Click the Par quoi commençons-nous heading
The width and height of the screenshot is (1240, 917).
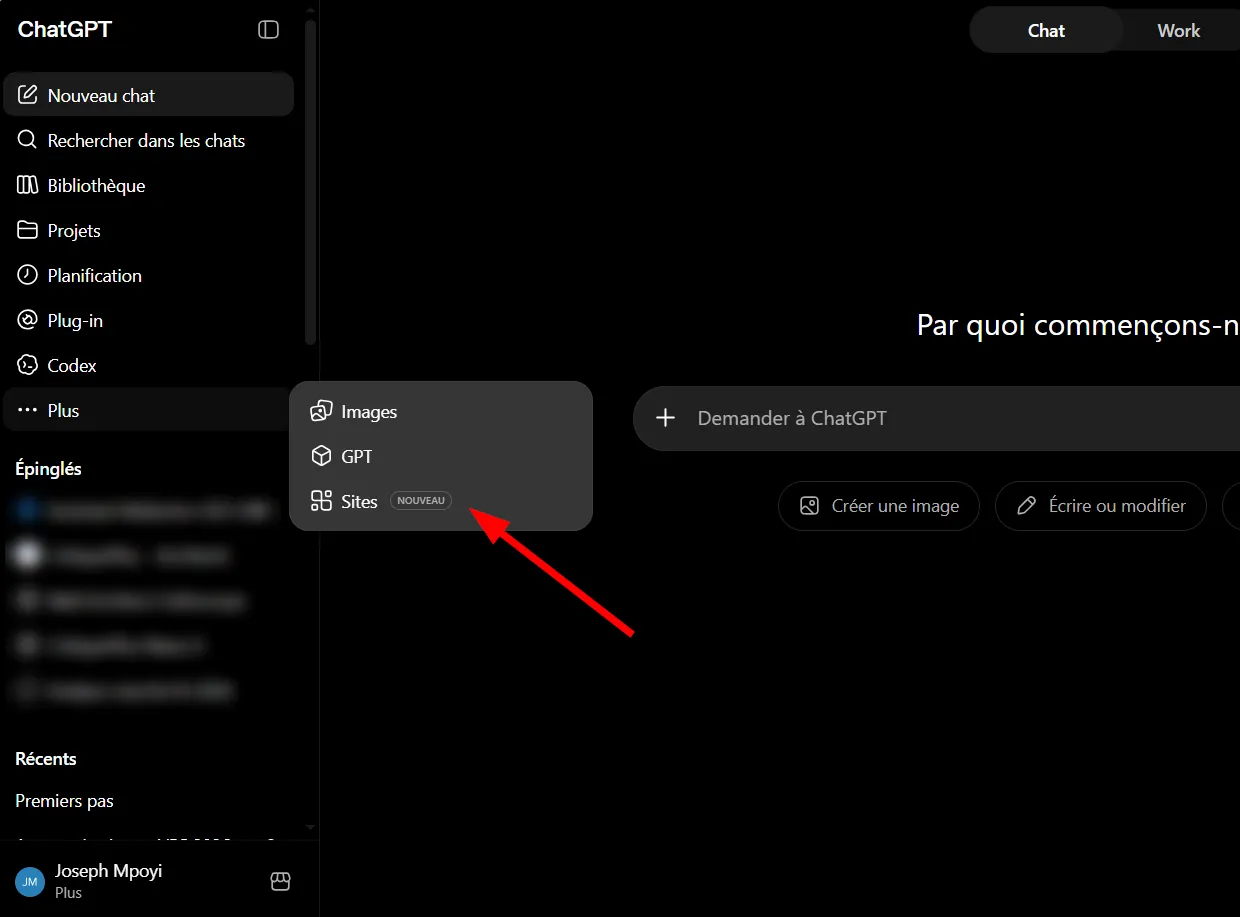coord(1078,325)
